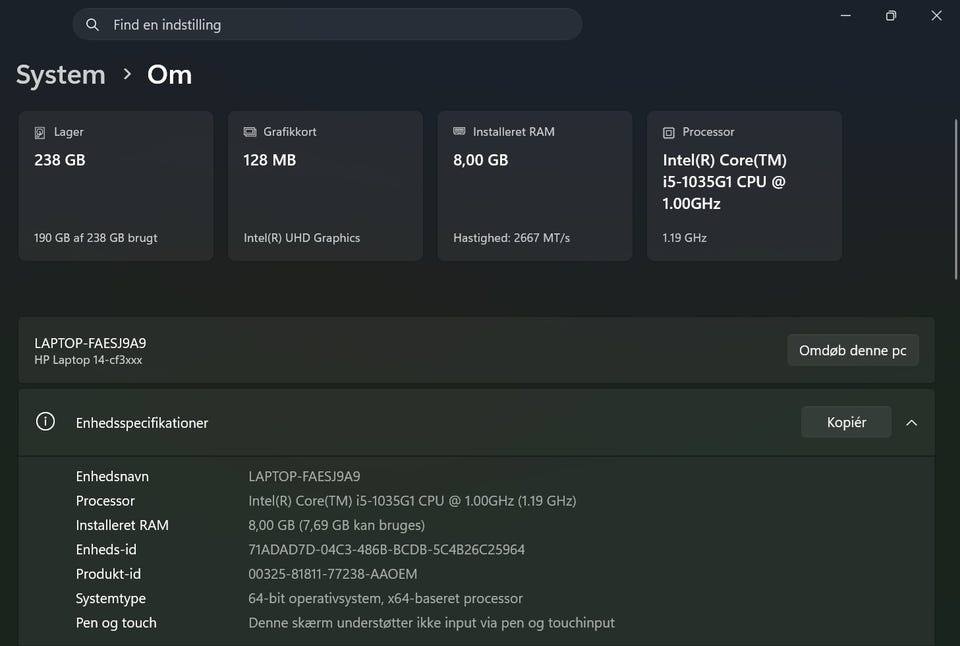Viewport: 960px width, 646px height.
Task: Click the vertical scrollbar on the right
Action: point(953,200)
